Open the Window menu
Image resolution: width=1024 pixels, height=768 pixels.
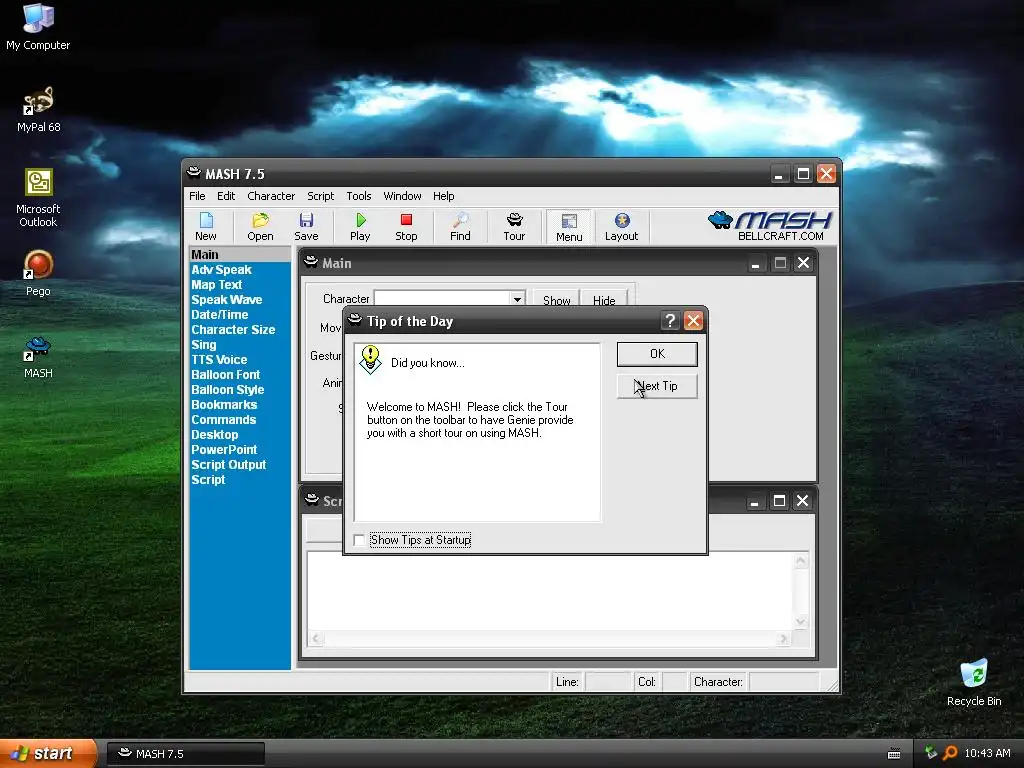[x=402, y=196]
